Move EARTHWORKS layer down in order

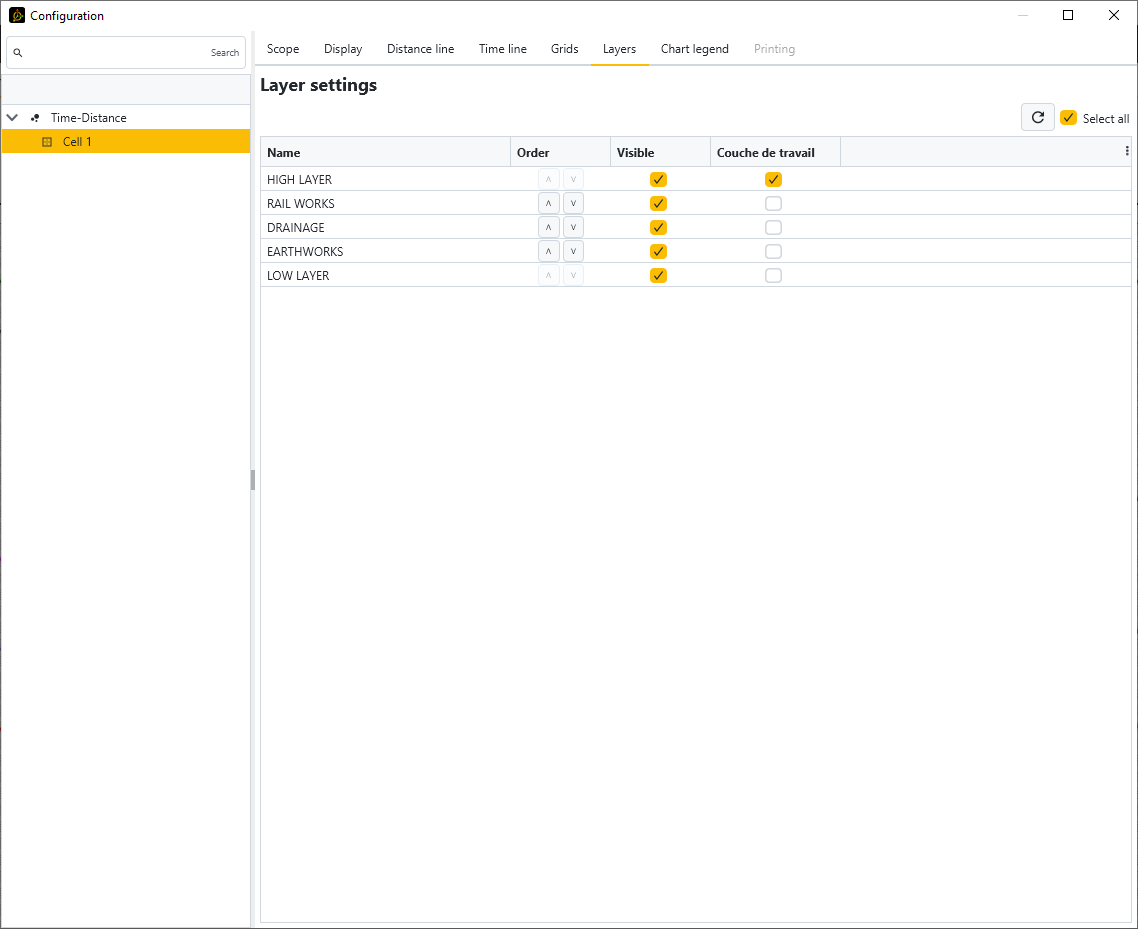[573, 252]
